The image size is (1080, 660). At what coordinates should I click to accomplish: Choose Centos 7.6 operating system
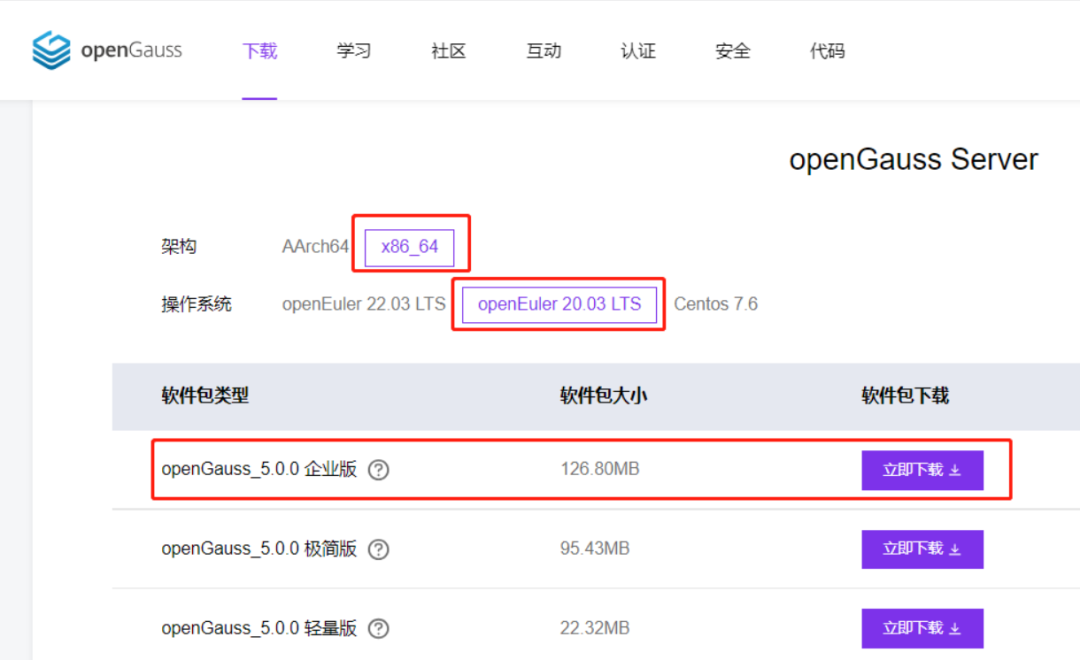[716, 304]
